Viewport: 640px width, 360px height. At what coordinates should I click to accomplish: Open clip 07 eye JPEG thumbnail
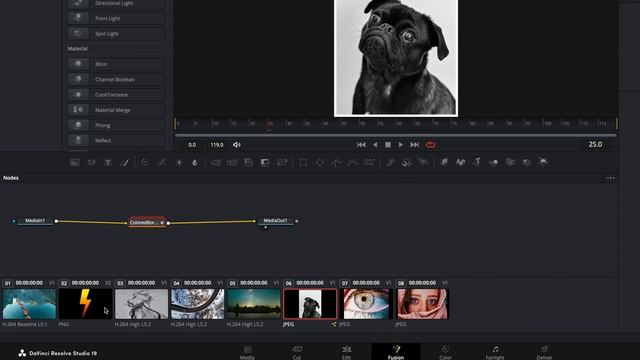point(366,304)
